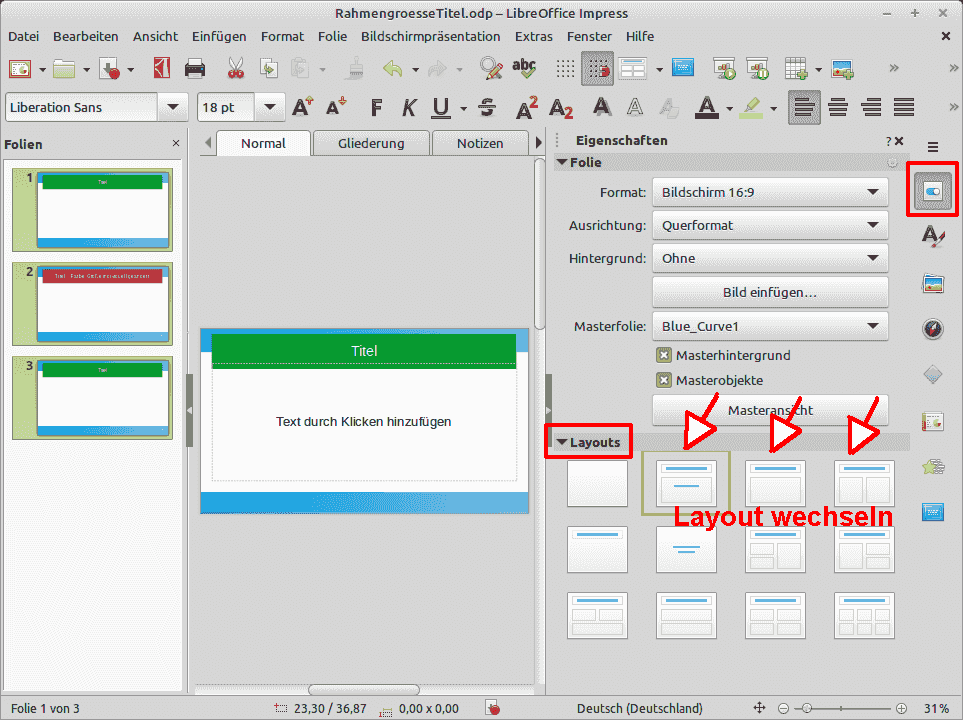
Task: Open the Gallery sidebar icon
Action: pyautogui.click(x=932, y=283)
